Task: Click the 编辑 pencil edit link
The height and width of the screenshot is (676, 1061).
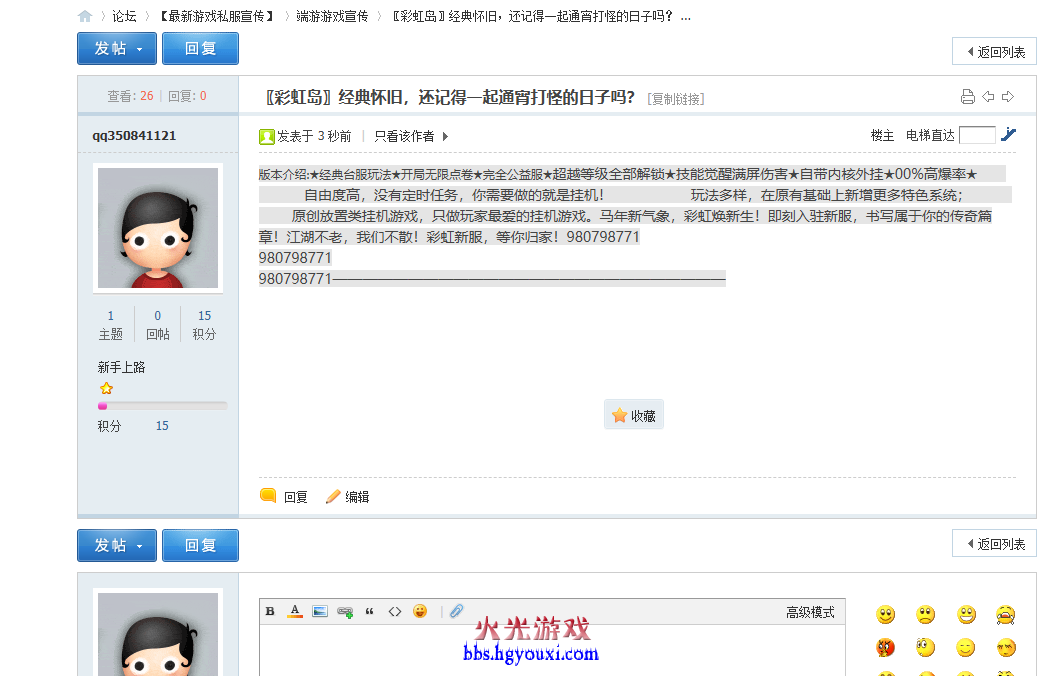Action: coord(348,497)
